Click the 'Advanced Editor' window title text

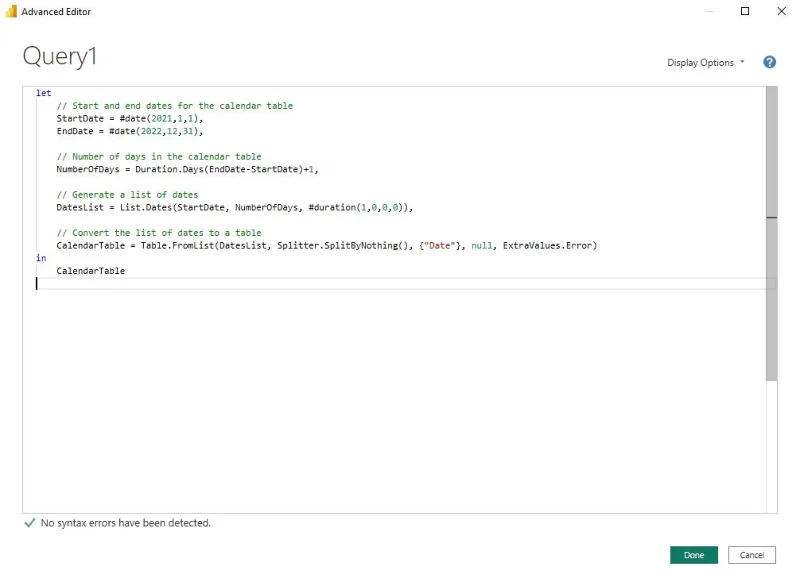(x=56, y=11)
